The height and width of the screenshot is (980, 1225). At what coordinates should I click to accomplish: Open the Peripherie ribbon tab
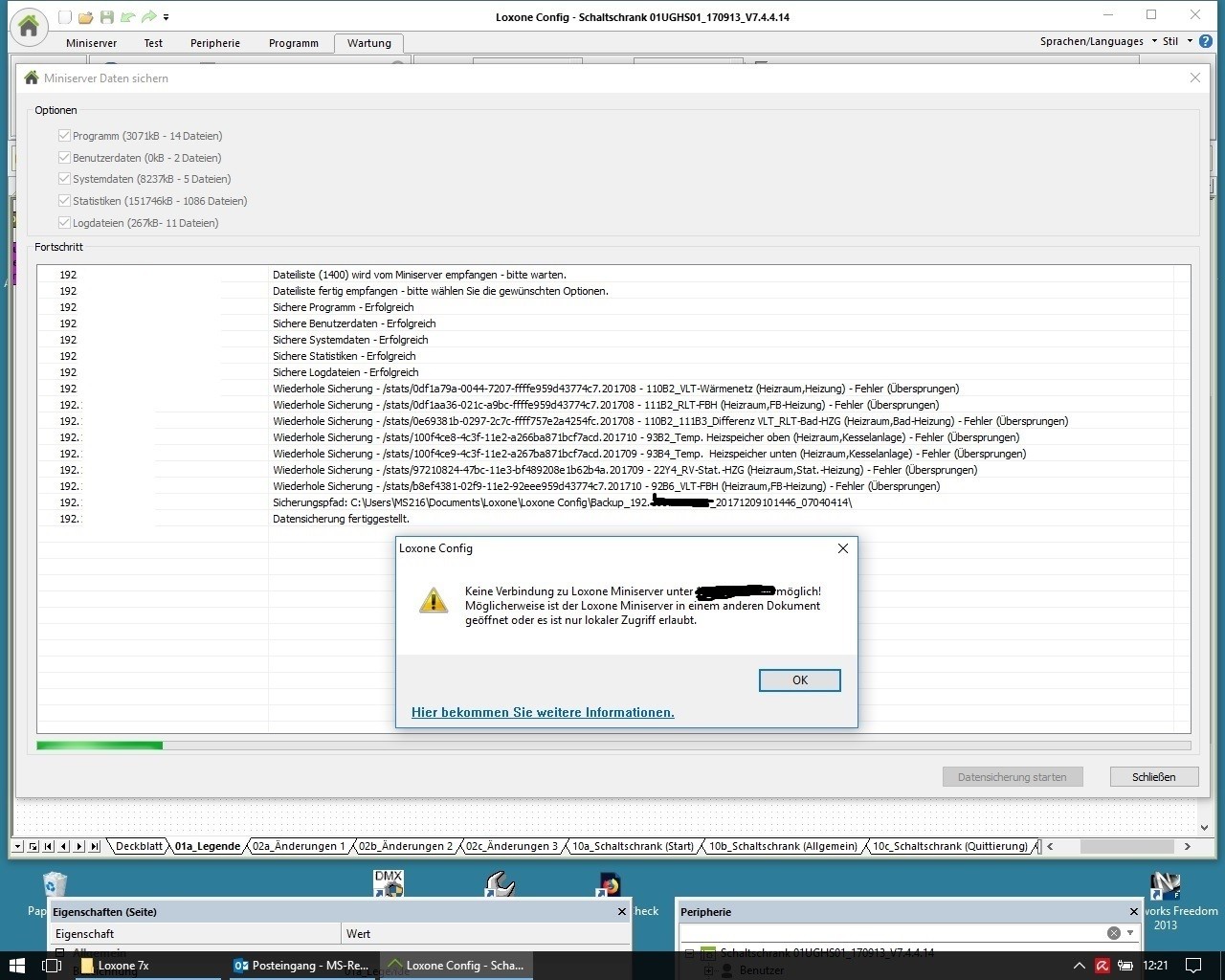pos(215,43)
